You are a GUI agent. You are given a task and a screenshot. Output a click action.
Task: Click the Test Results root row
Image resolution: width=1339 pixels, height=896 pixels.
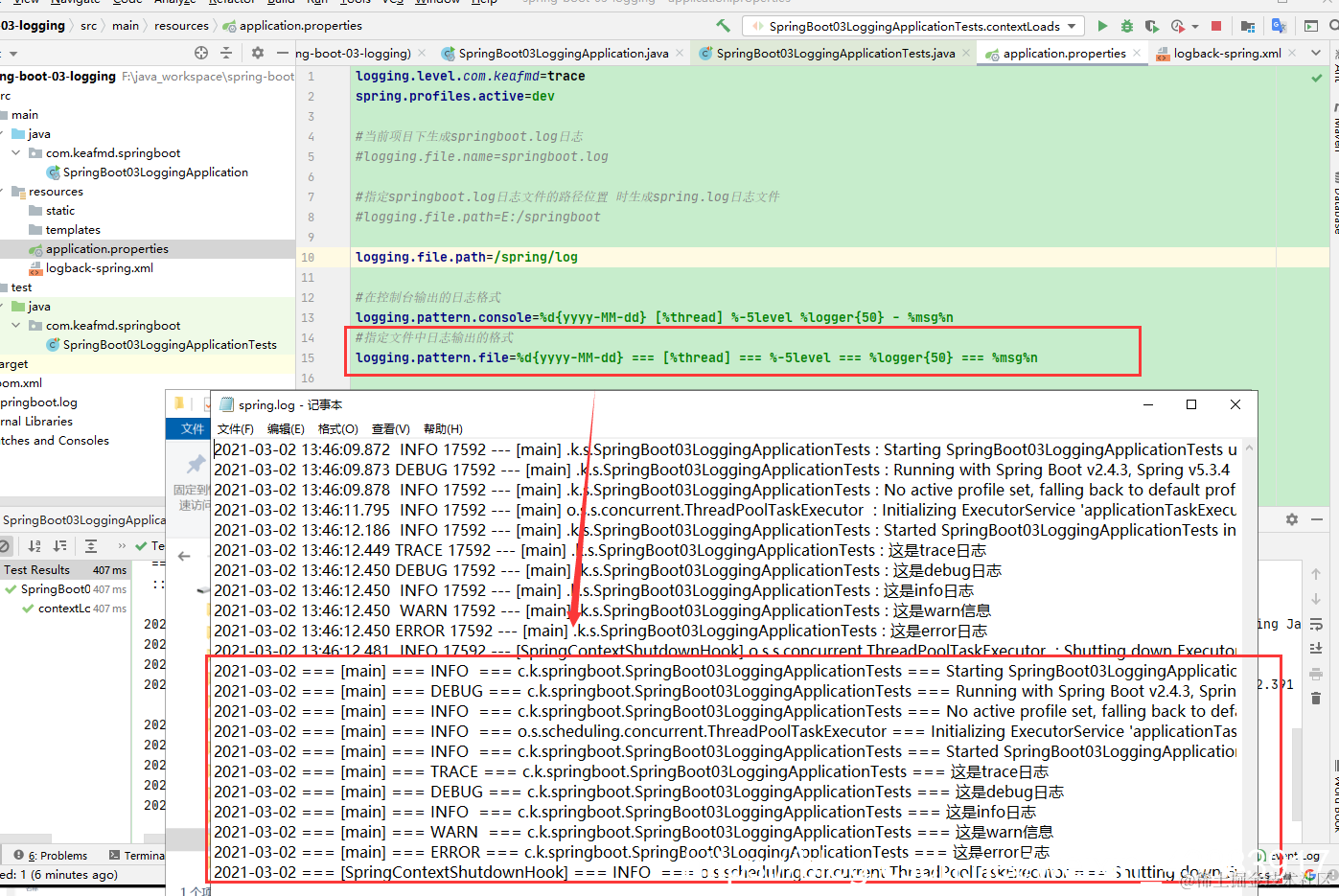pos(63,570)
